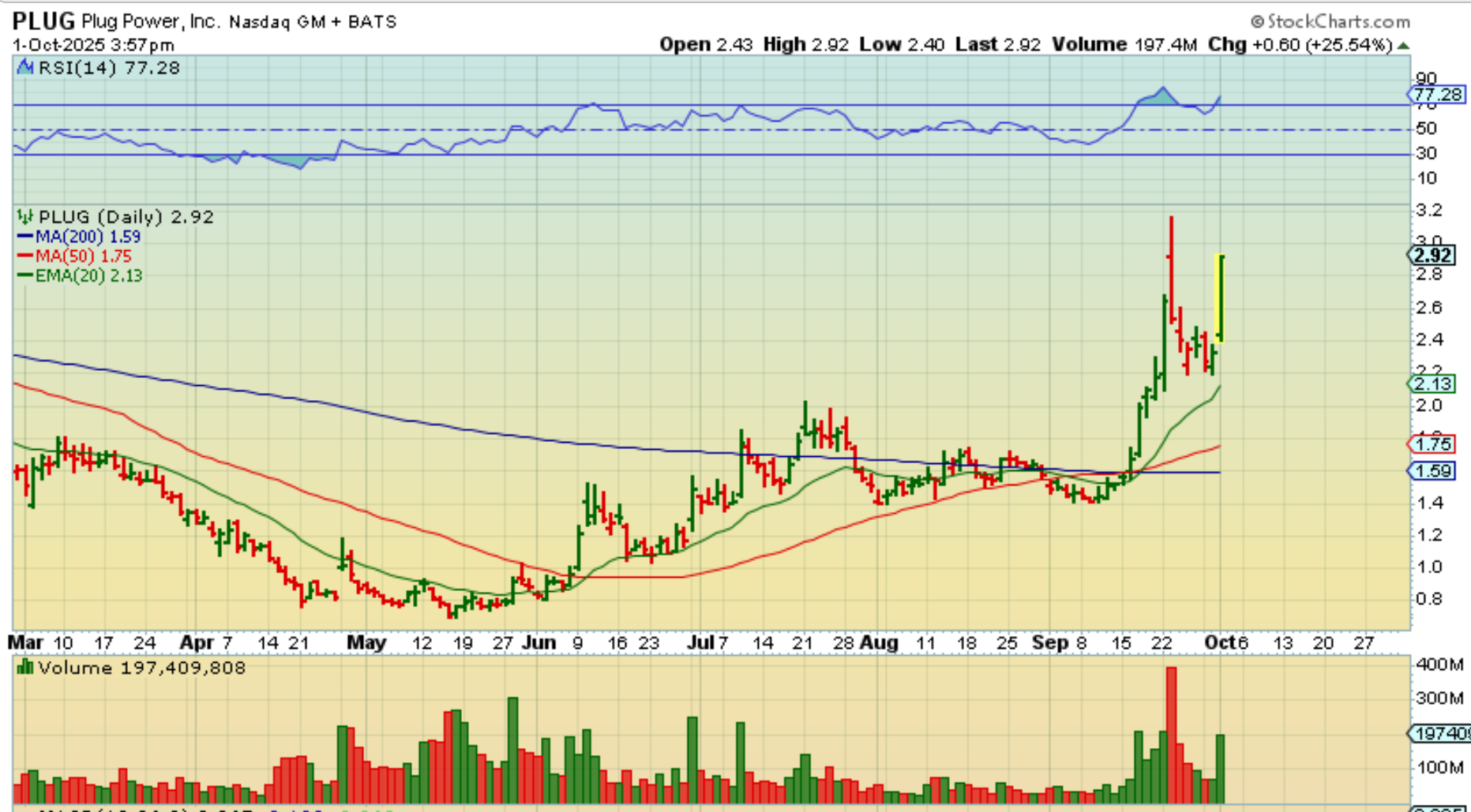This screenshot has width=1471, height=812.
Task: Select the Oct date axis label
Action: tap(1220, 643)
